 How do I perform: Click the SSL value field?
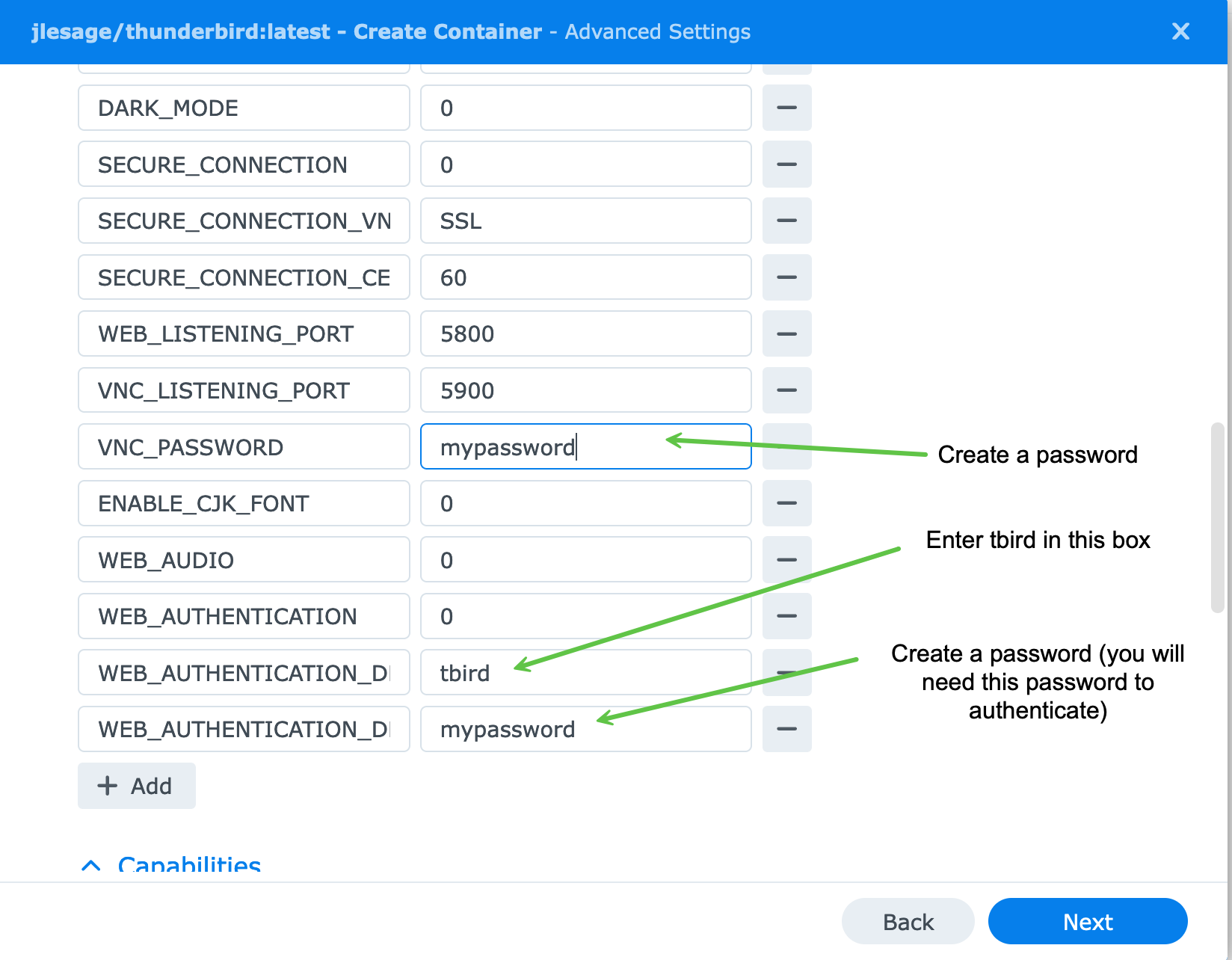(x=585, y=221)
